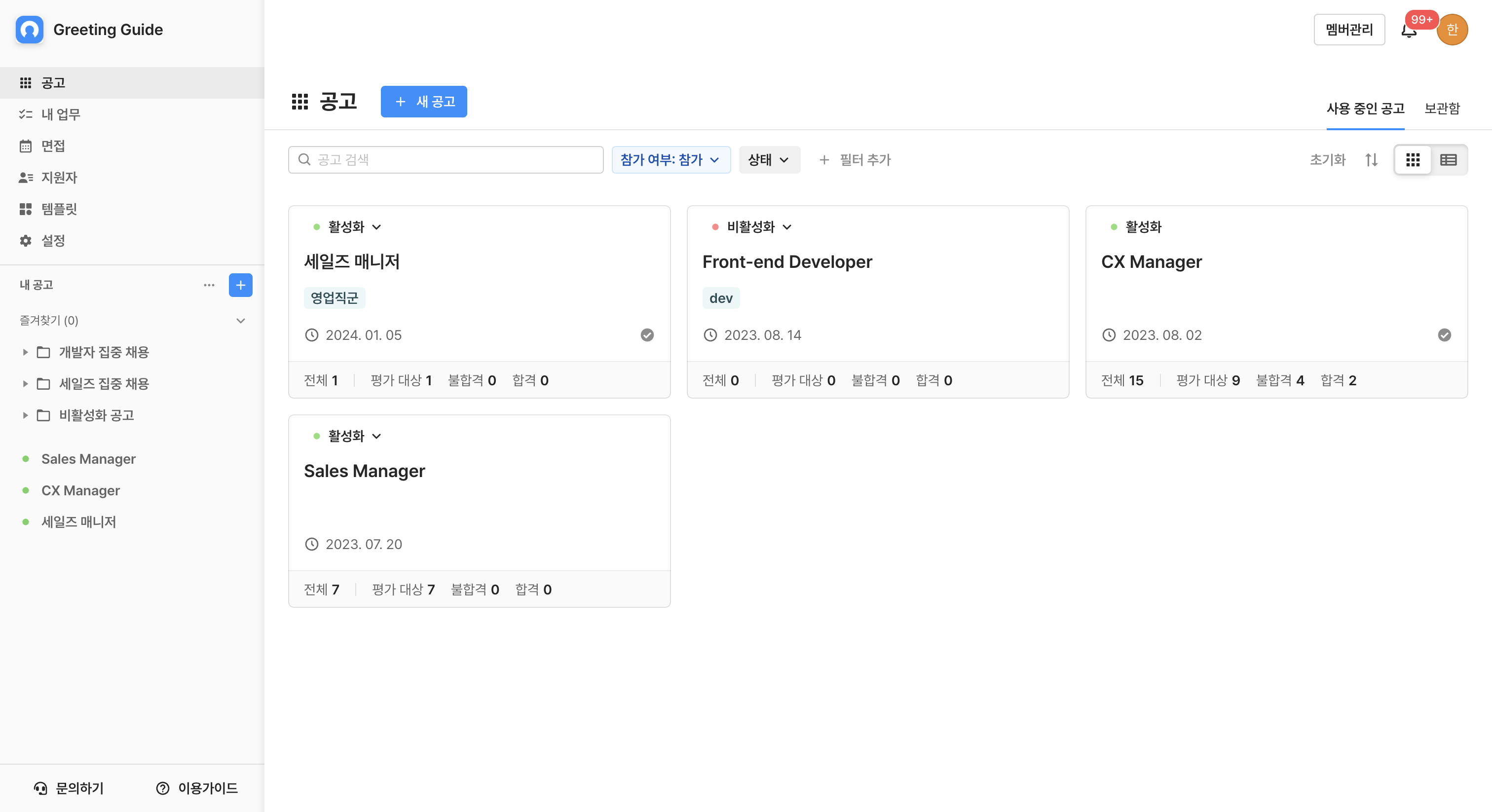Open the Sales Manager sidebar posting
Screen dimensions: 1492x812
click(88, 459)
